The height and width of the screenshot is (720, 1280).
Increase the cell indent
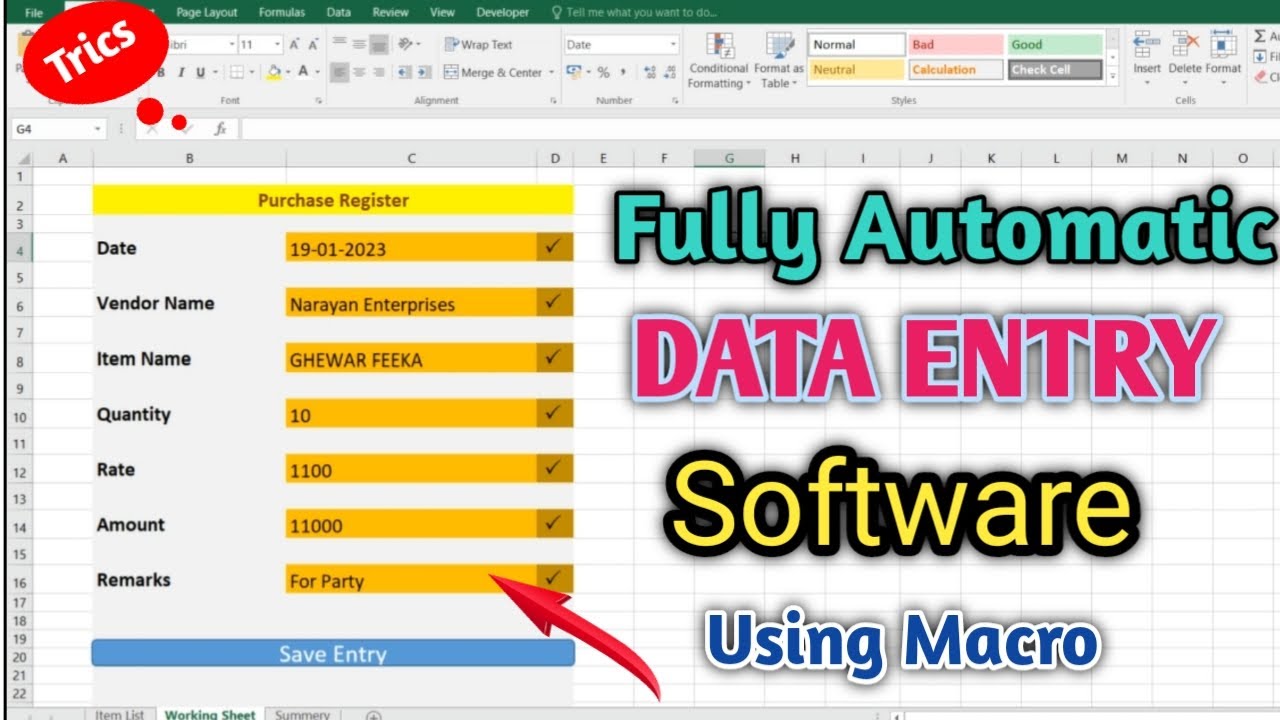click(424, 72)
